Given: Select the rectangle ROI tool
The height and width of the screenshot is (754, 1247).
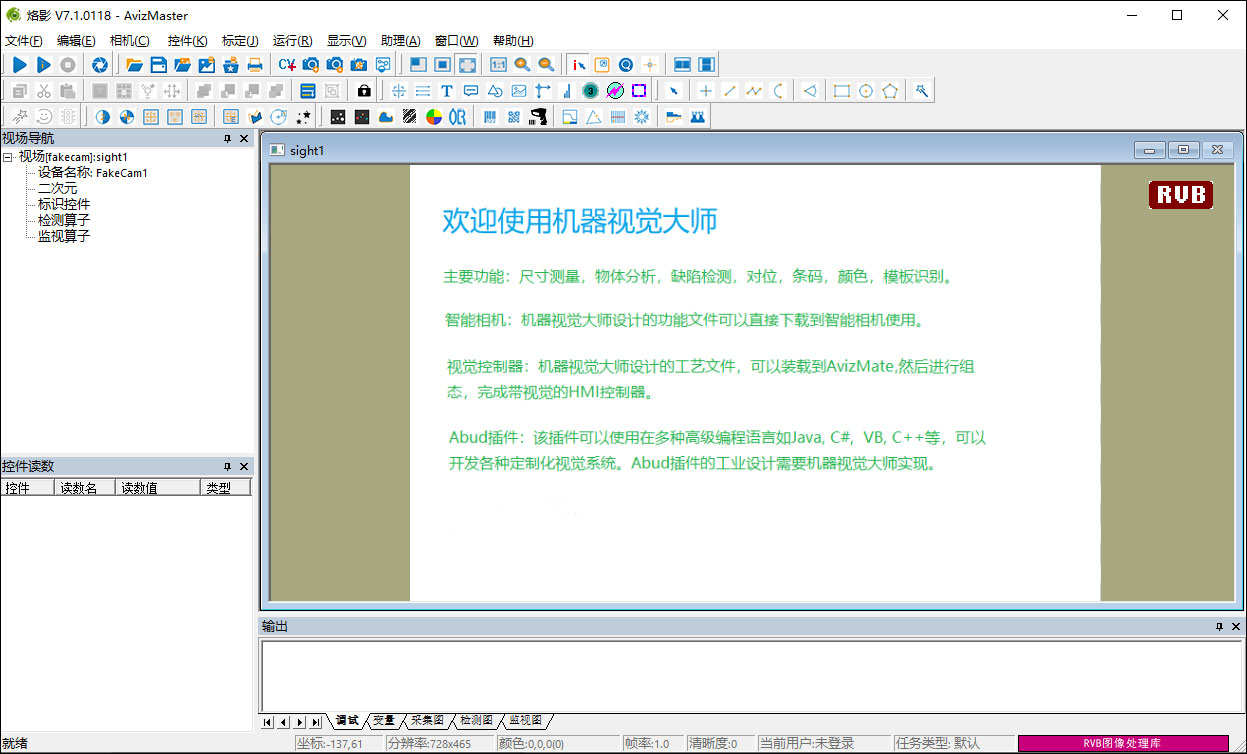Looking at the screenshot, I should coord(842,91).
